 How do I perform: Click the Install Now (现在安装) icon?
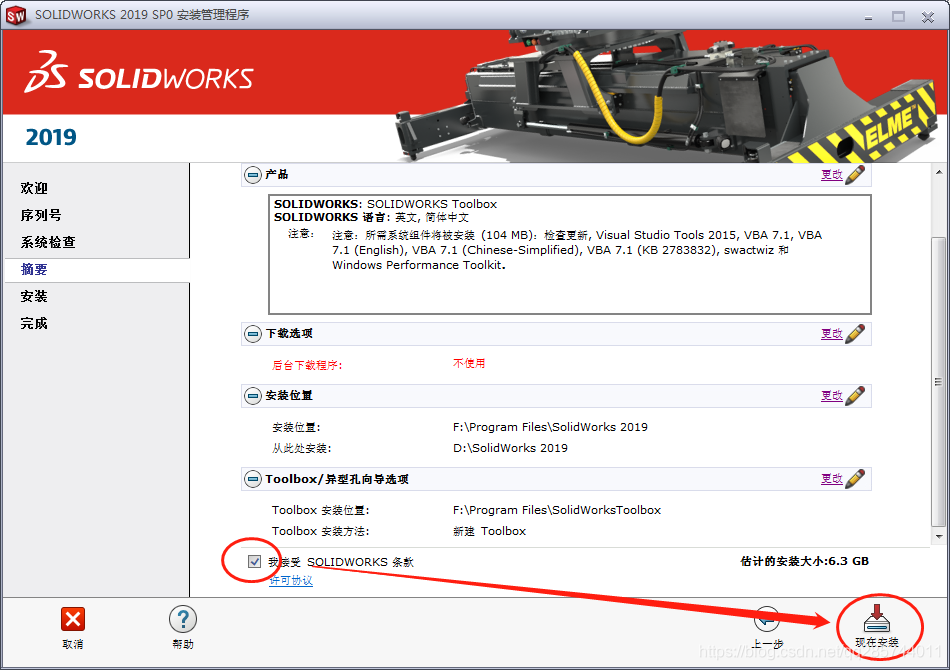coord(876,617)
